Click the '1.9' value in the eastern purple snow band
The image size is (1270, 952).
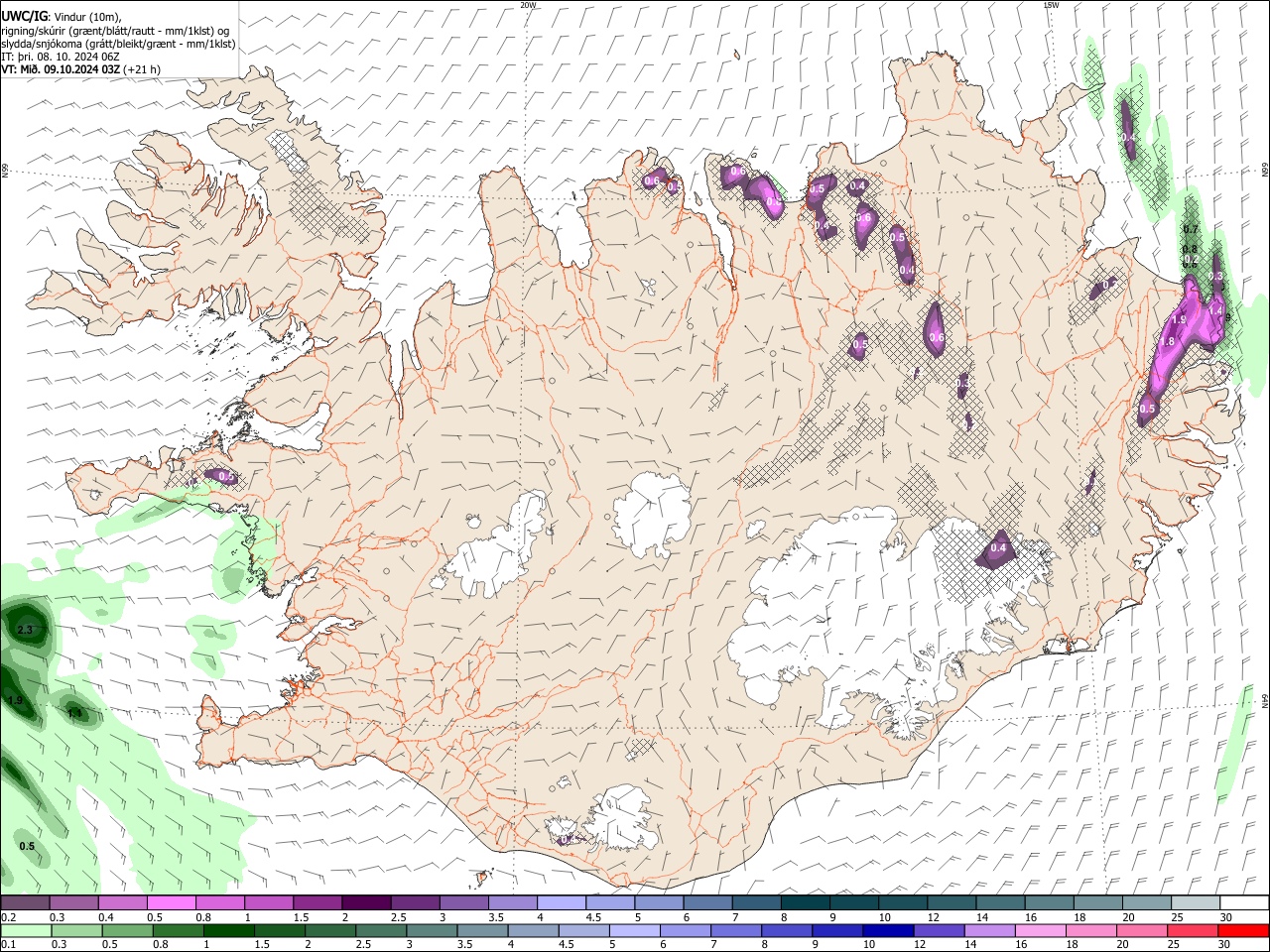pyautogui.click(x=1179, y=320)
